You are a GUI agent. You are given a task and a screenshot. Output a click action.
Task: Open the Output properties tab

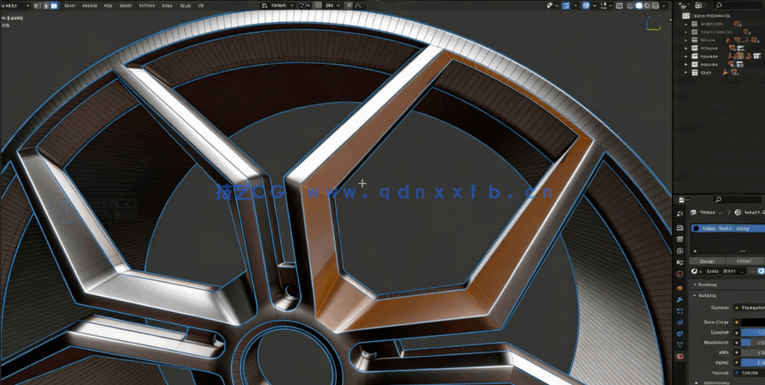click(680, 239)
